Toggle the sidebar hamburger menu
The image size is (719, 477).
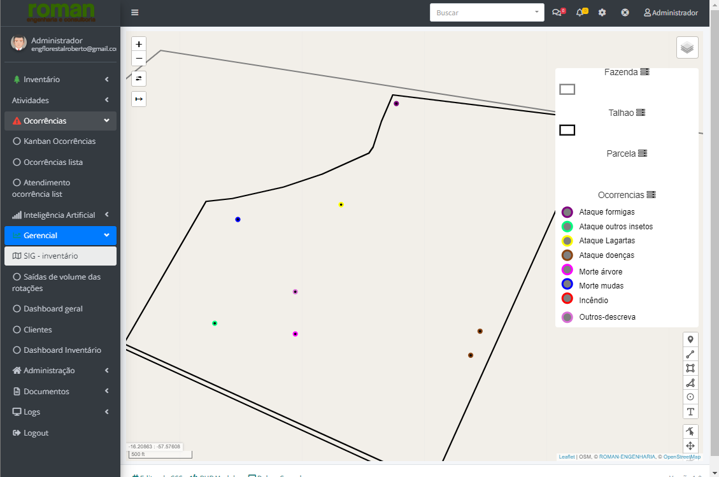pyautogui.click(x=135, y=13)
